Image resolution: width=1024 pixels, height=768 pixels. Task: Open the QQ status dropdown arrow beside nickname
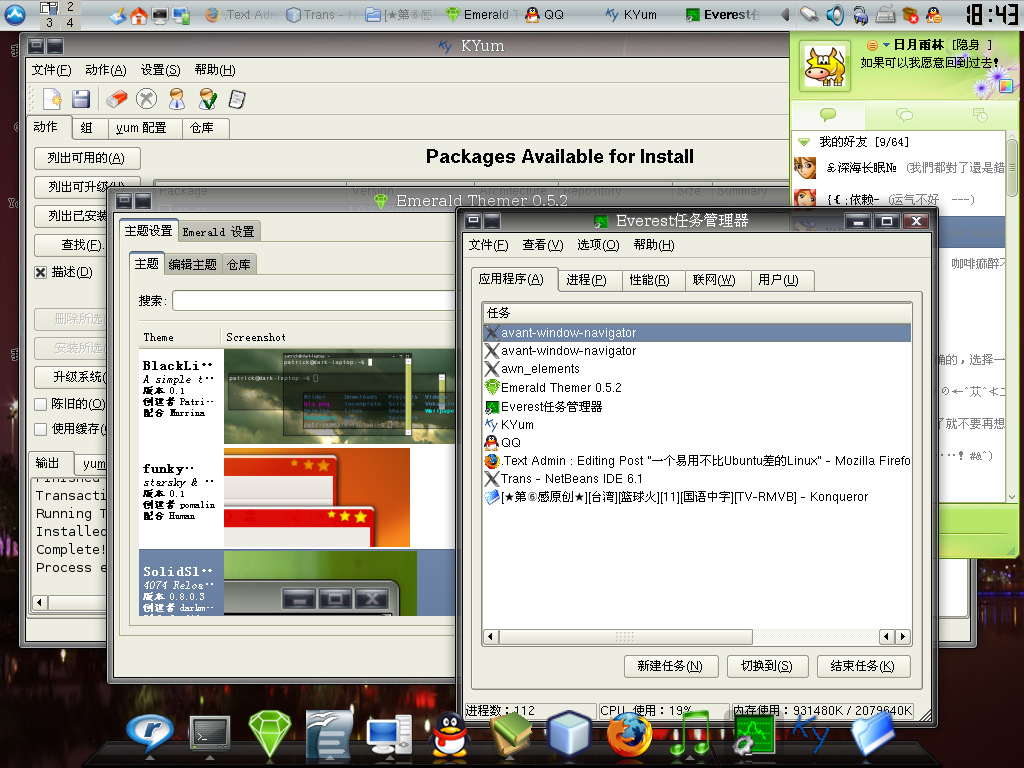tap(886, 45)
